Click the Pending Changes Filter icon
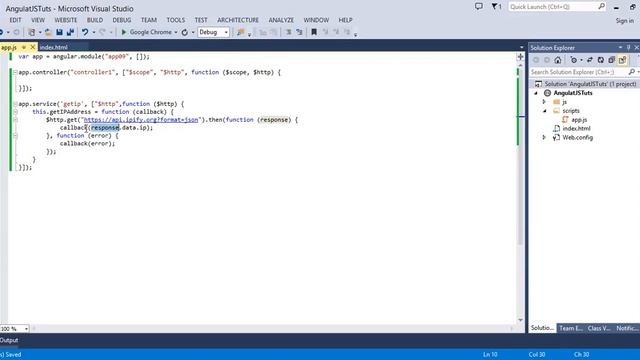Image resolution: width=640 pixels, height=360 pixels. coord(573,60)
